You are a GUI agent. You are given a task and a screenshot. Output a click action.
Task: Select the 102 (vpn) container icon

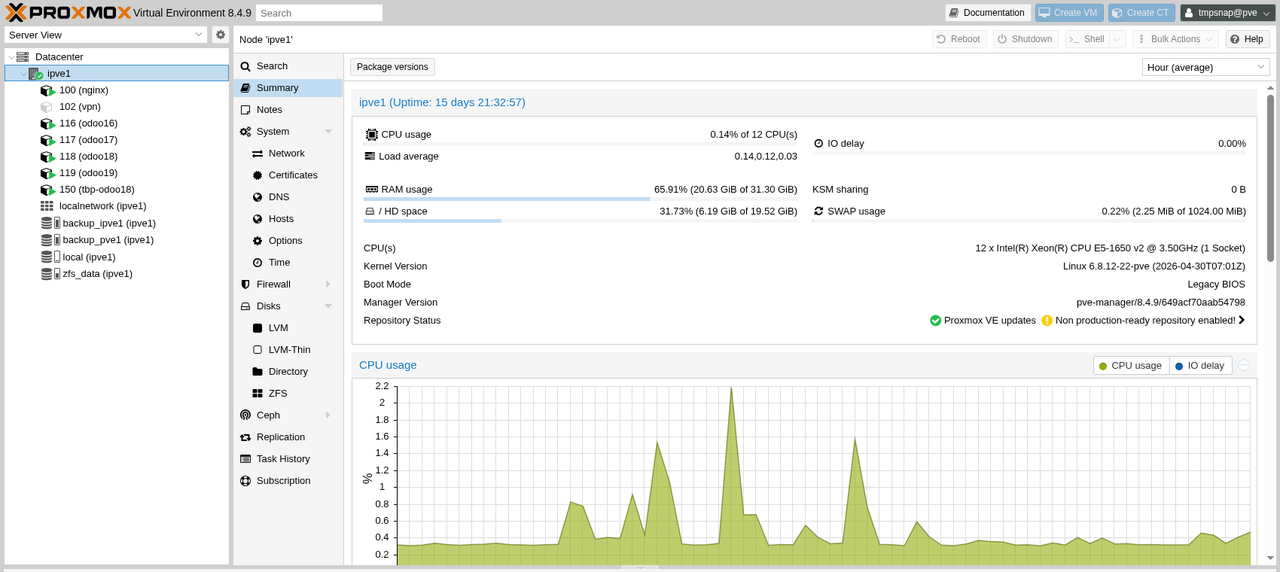(x=47, y=107)
